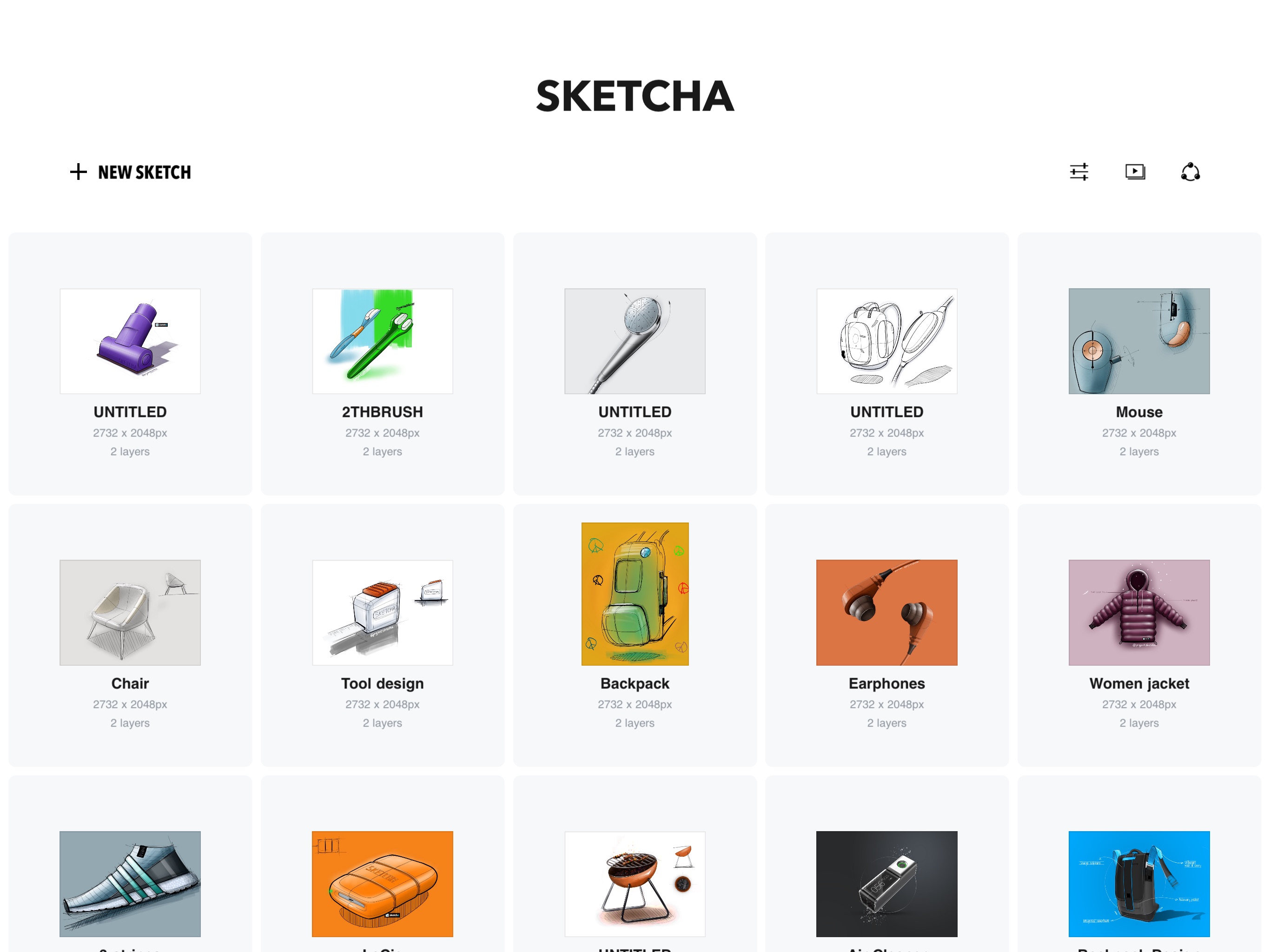The image size is (1270, 952).
Task: Select the SKETCHA logo header
Action: tap(635, 95)
